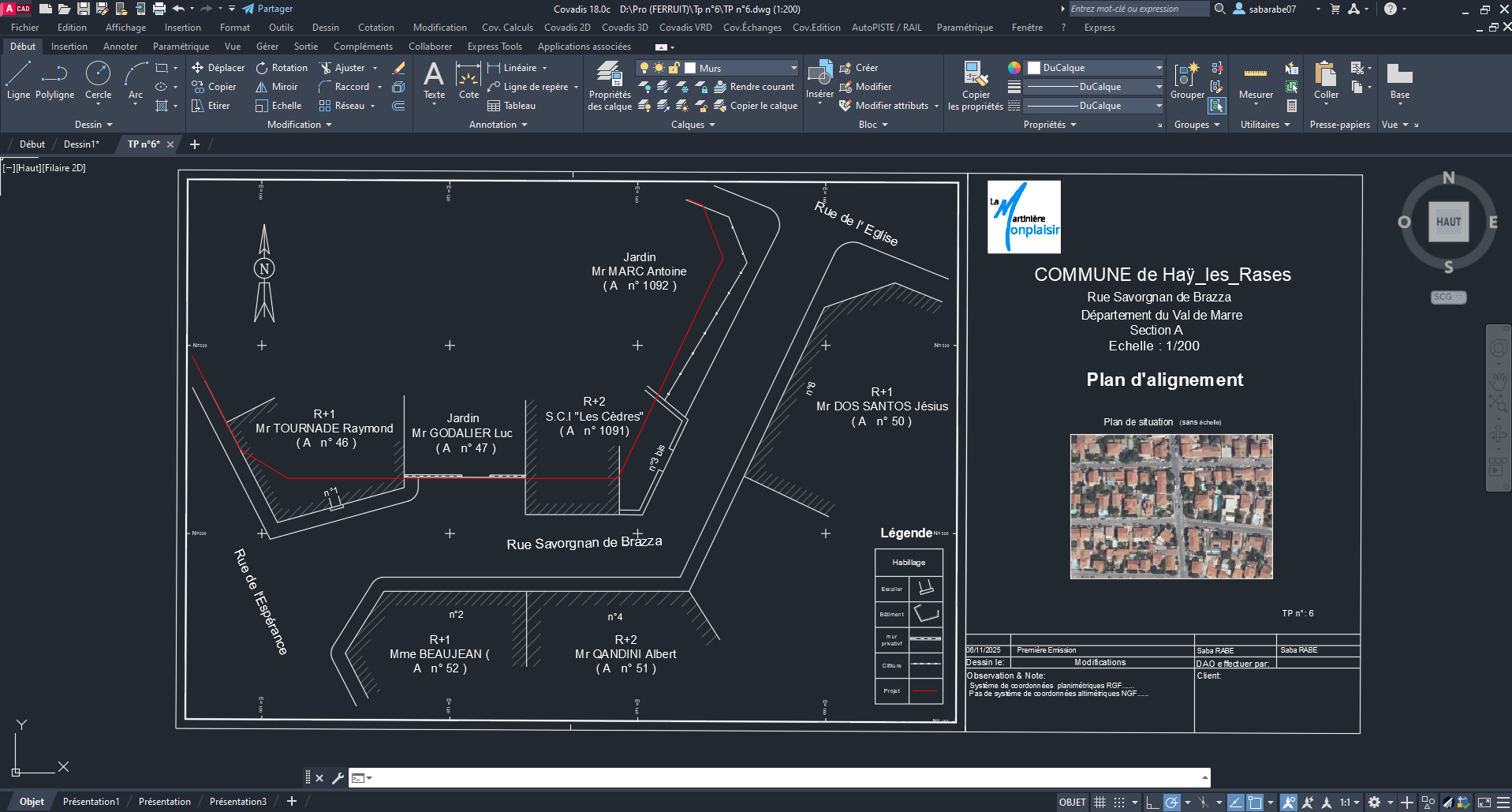1512x812 pixels.
Task: Activate the Déplacer move tool
Action: click(218, 68)
